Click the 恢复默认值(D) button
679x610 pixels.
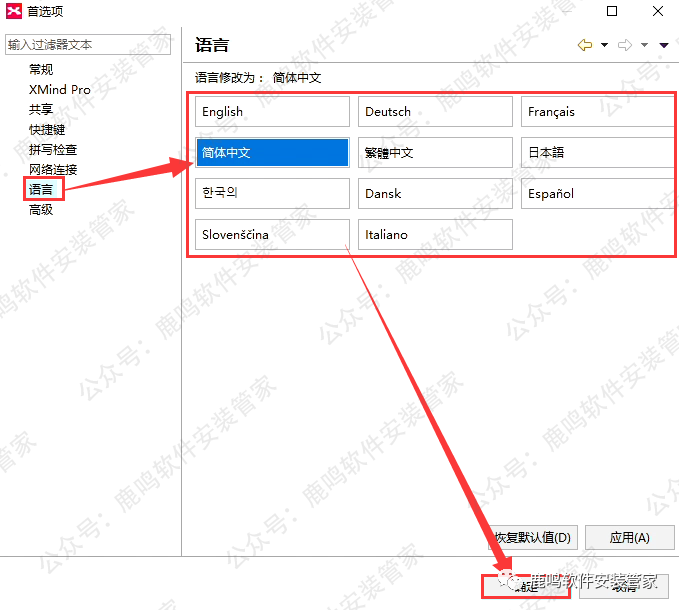tap(533, 538)
